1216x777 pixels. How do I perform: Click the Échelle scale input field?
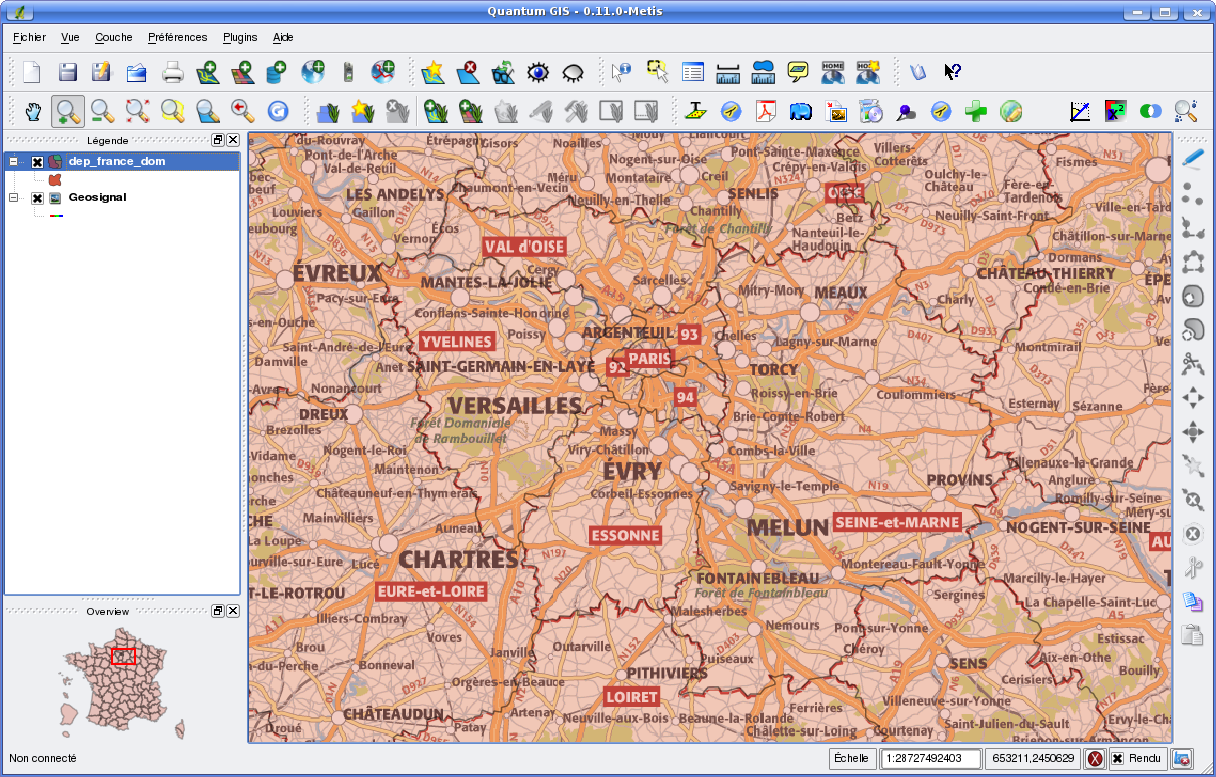point(931,759)
